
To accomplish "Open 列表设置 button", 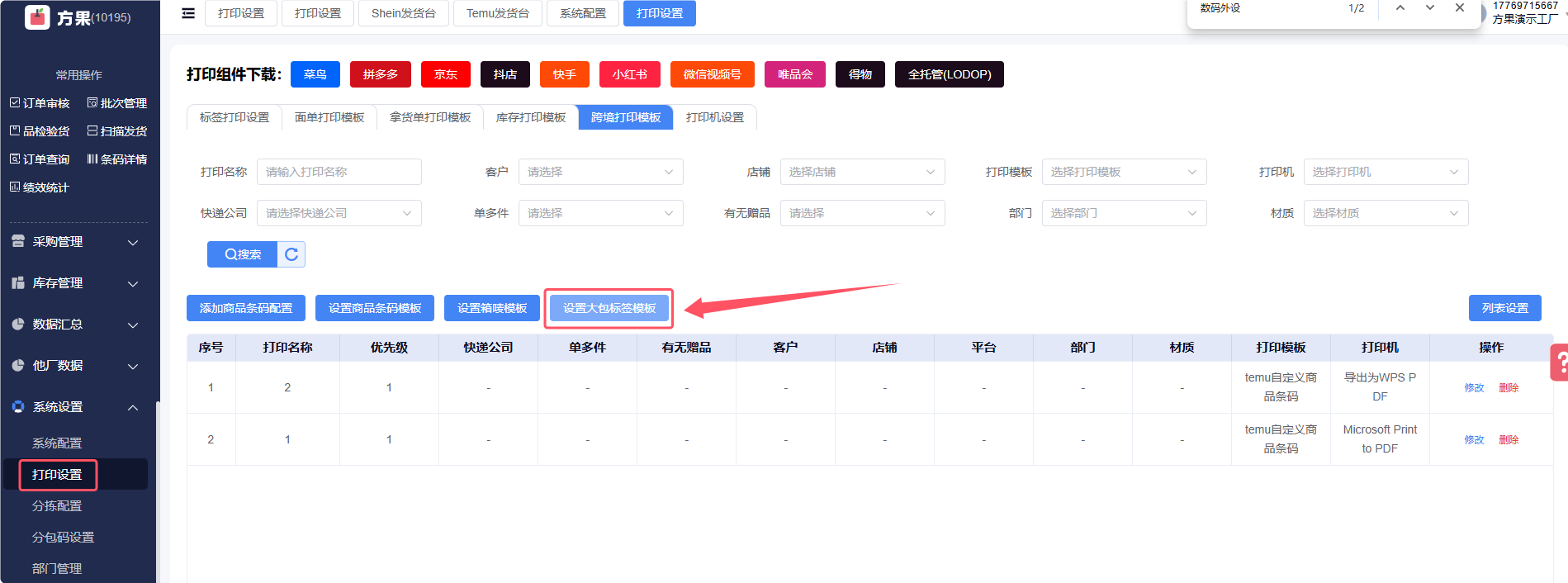I will [x=1505, y=308].
